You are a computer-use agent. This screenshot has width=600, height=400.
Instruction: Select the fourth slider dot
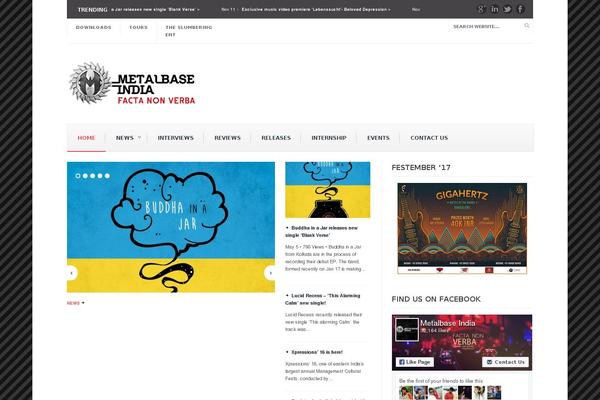click(x=100, y=176)
